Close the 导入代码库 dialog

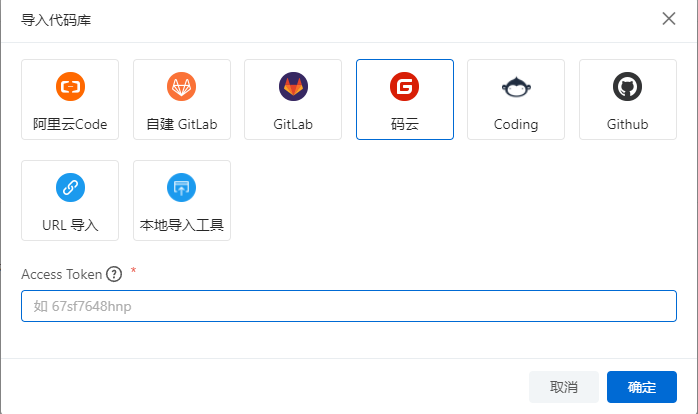pos(669,19)
